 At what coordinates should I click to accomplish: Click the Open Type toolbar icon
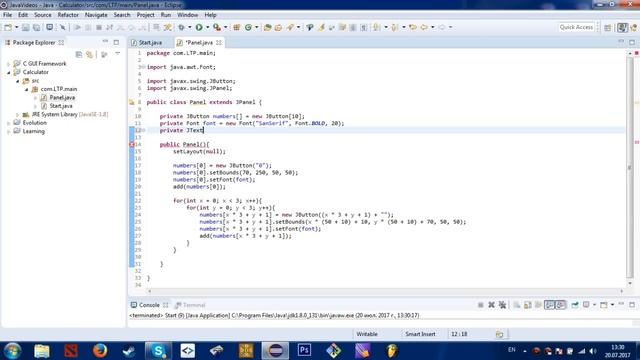tap(267, 27)
